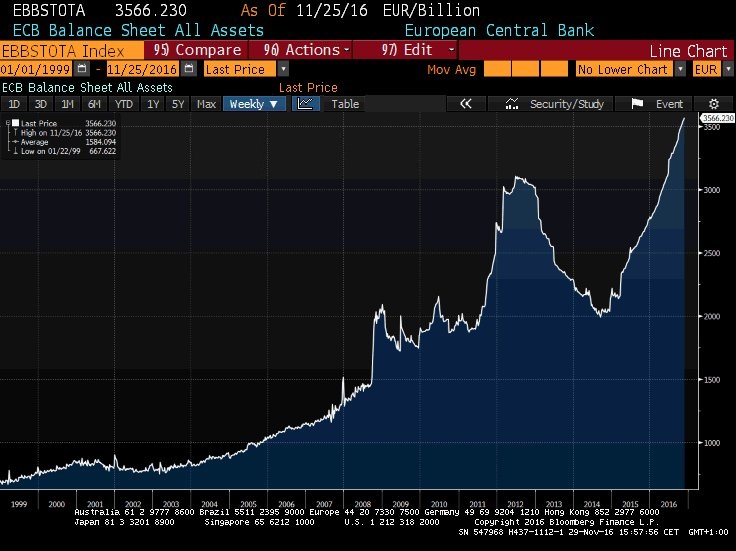Open chart settings gear icon
Screen dimensions: 736x551
[713, 104]
